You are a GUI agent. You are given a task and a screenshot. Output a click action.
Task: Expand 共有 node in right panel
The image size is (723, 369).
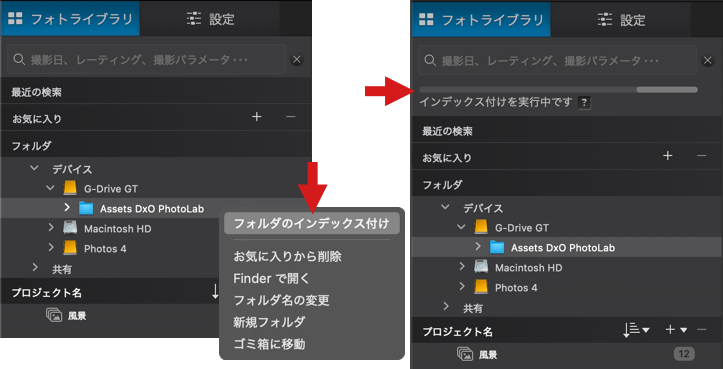pyautogui.click(x=445, y=306)
